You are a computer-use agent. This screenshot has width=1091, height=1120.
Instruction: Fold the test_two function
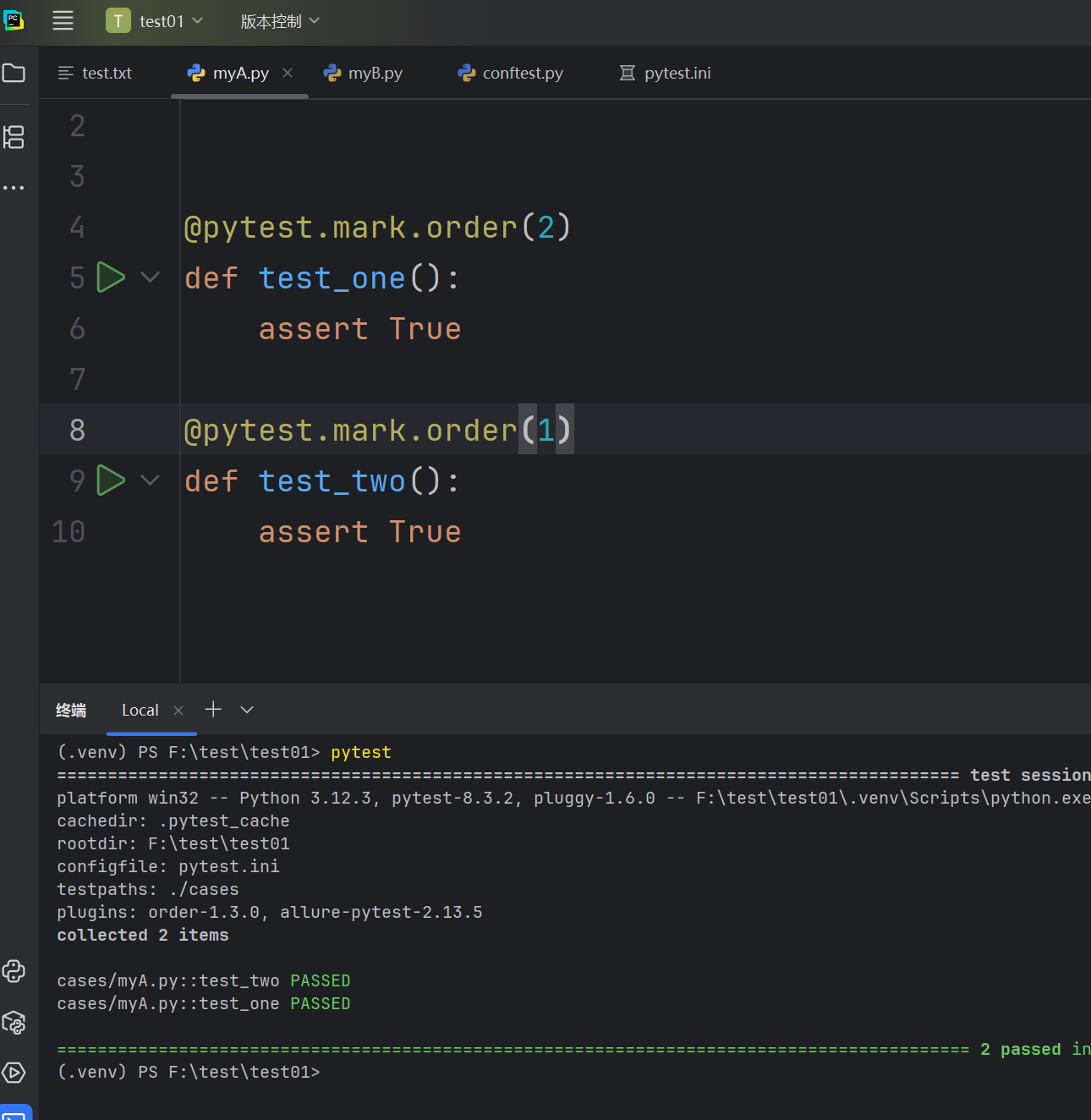coord(151,480)
